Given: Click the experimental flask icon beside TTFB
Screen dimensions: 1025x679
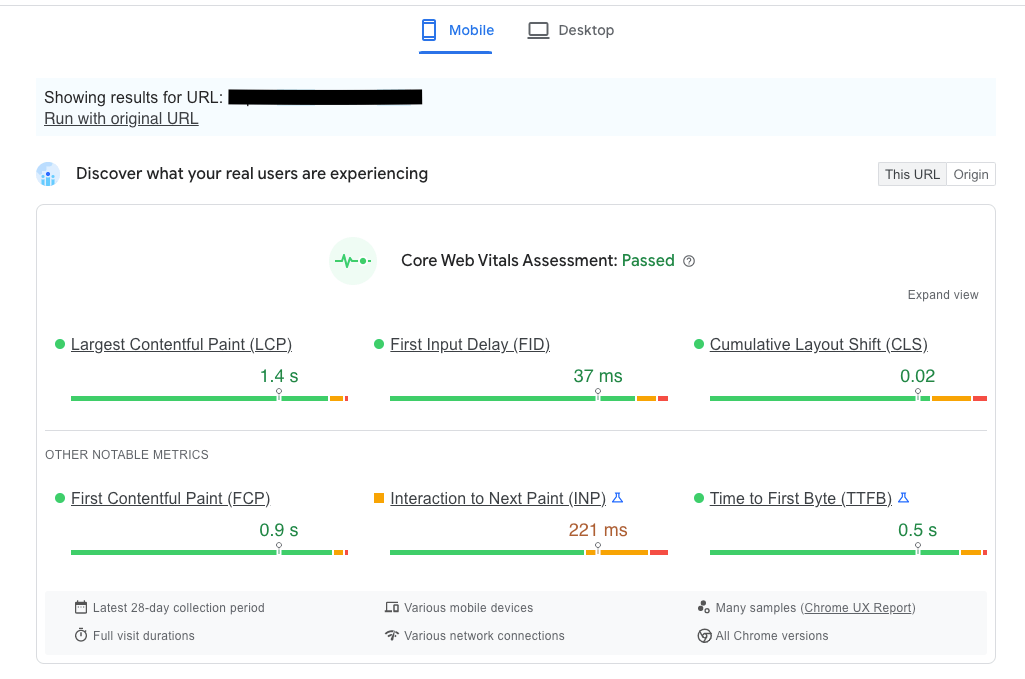Looking at the screenshot, I should 903,498.
